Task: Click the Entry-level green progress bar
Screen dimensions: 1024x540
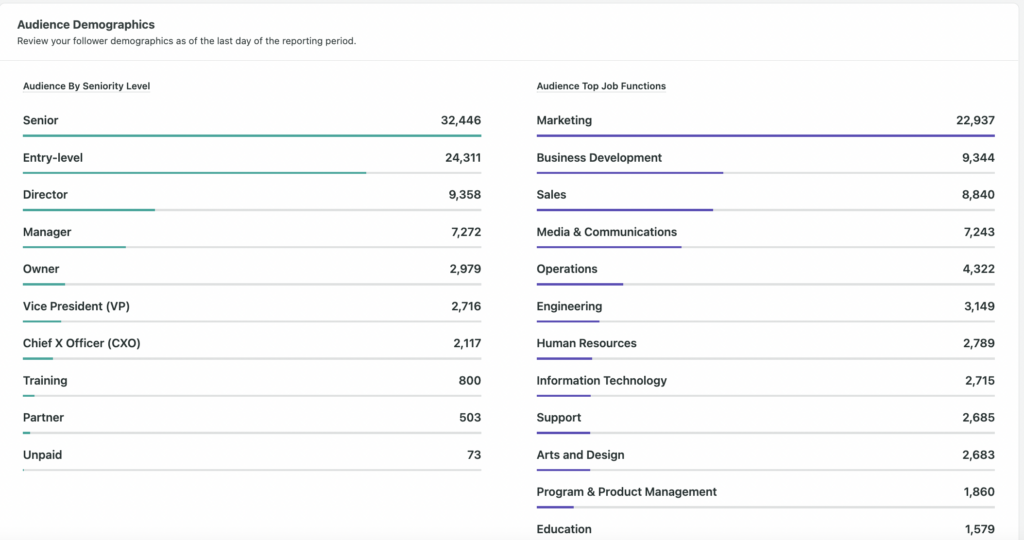Action: (194, 173)
